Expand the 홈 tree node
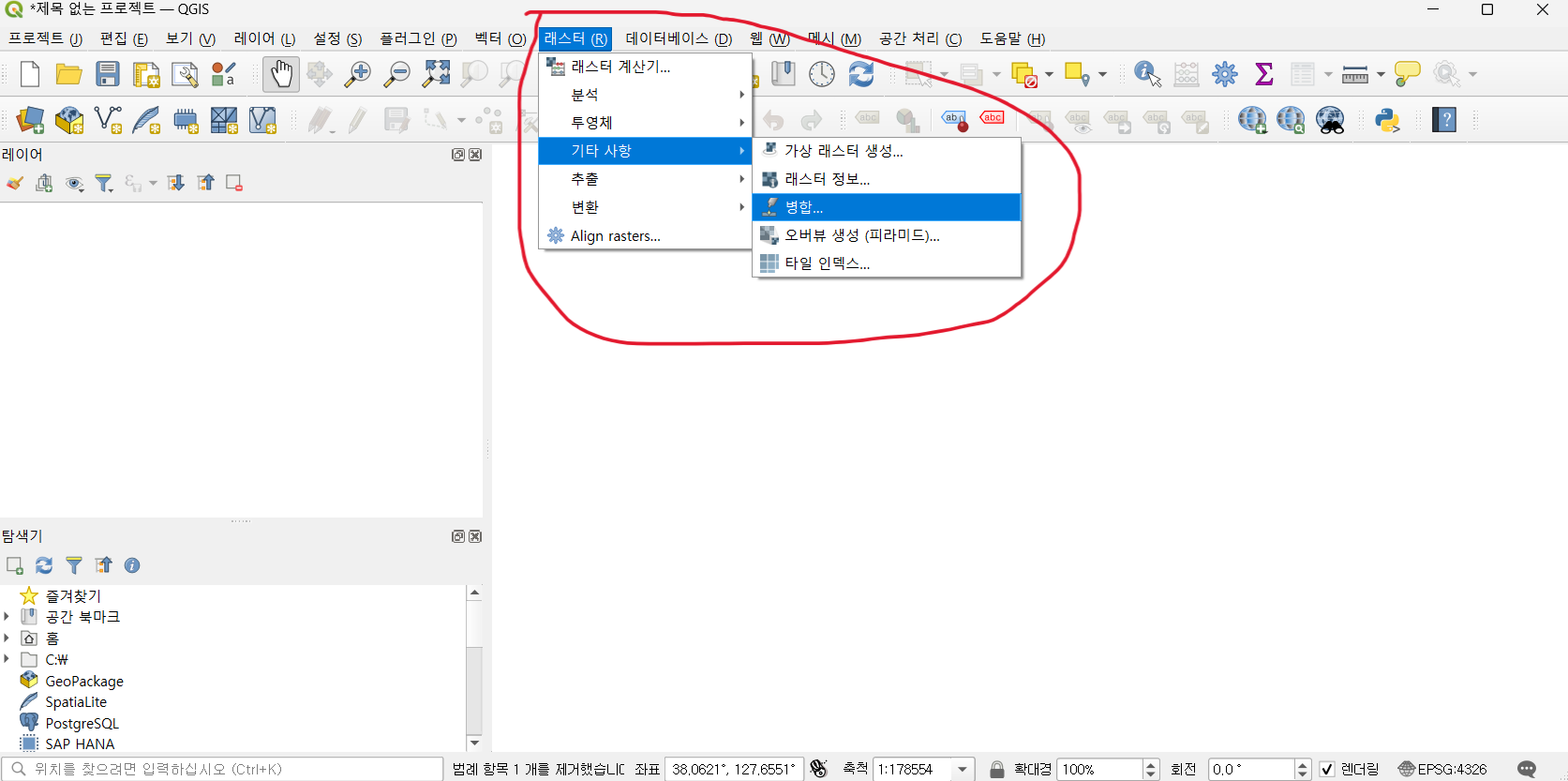The image size is (1568, 781). (7, 638)
